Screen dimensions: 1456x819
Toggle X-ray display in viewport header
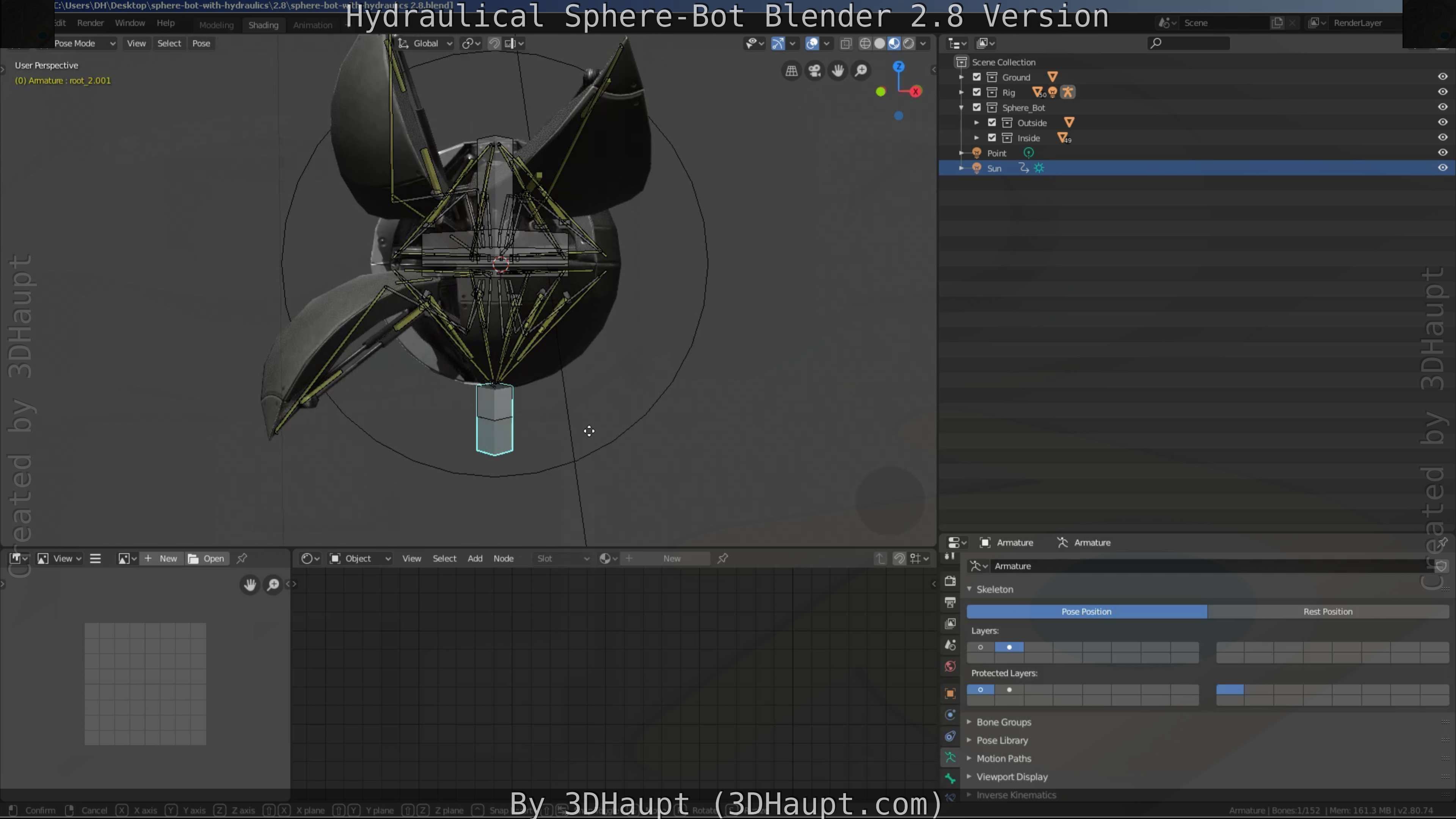(x=846, y=44)
